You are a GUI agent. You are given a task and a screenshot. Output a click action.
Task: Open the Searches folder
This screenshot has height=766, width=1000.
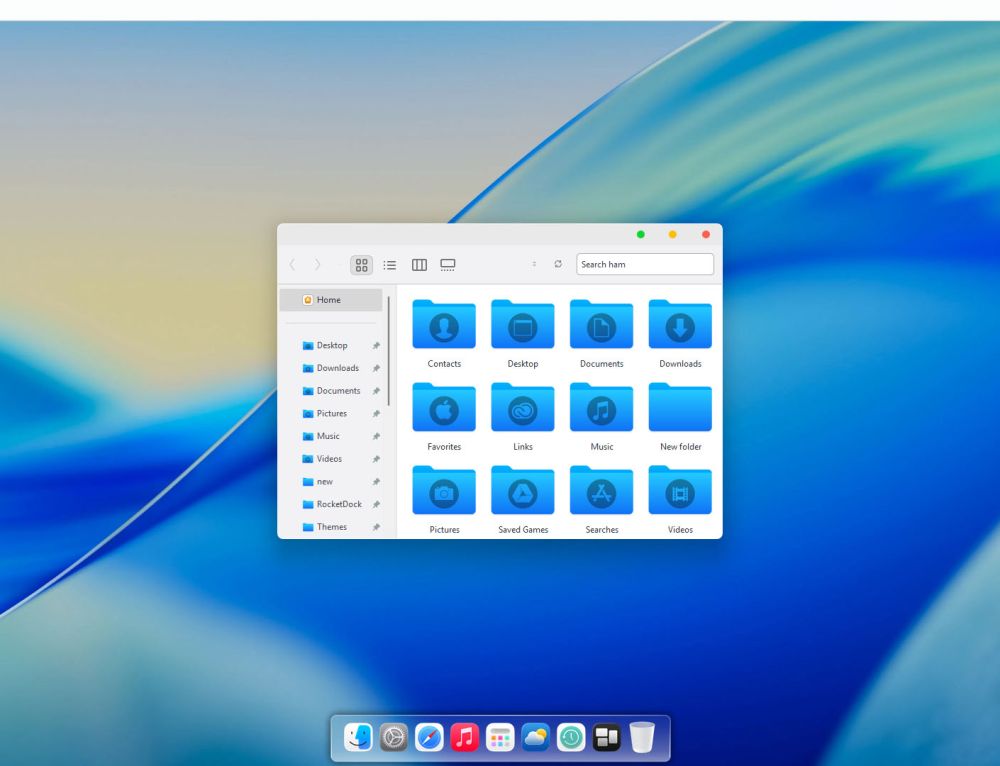[601, 490]
